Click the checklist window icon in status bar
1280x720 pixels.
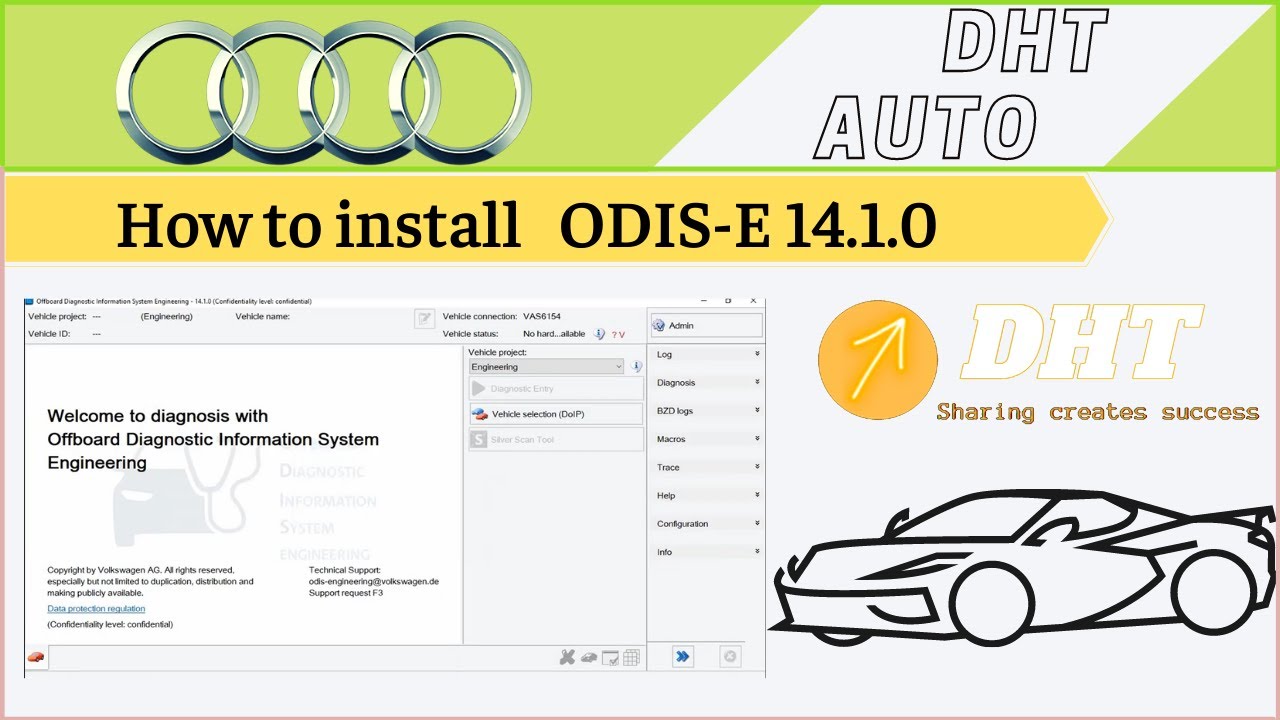(610, 657)
